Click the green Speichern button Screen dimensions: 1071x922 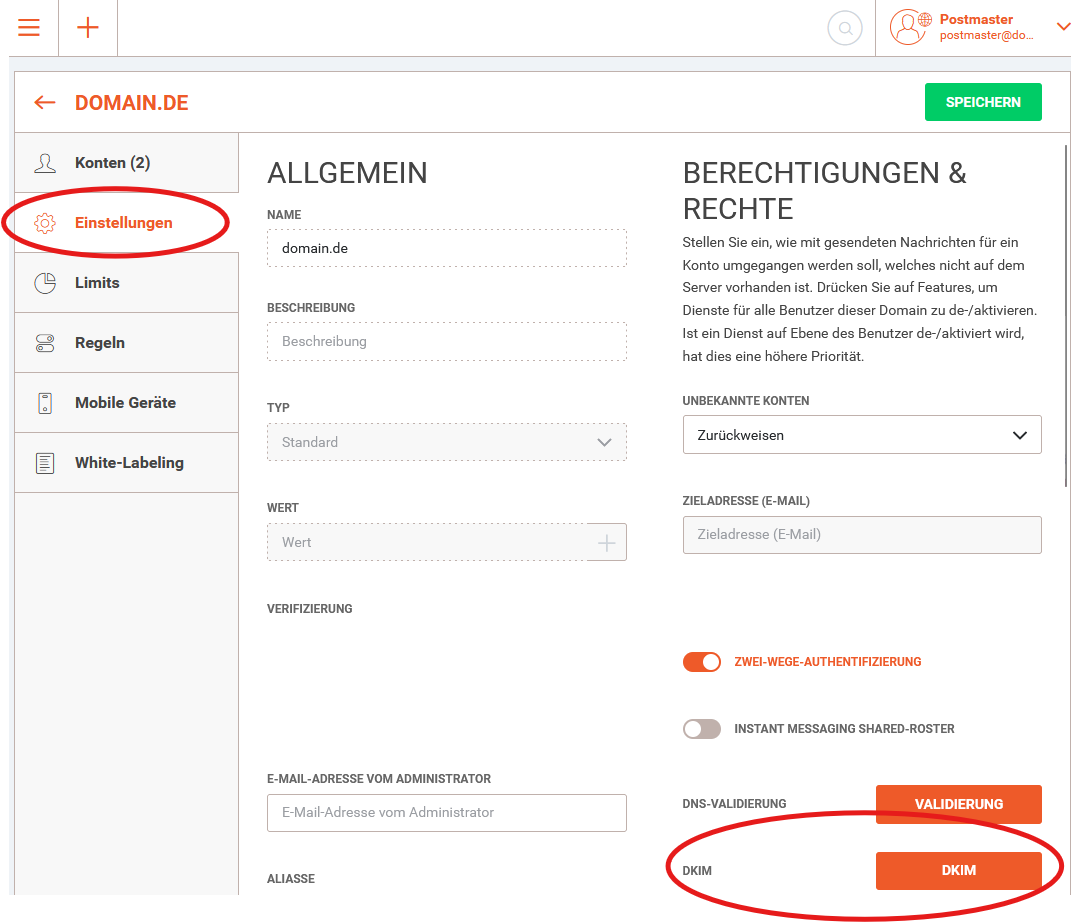pos(982,102)
